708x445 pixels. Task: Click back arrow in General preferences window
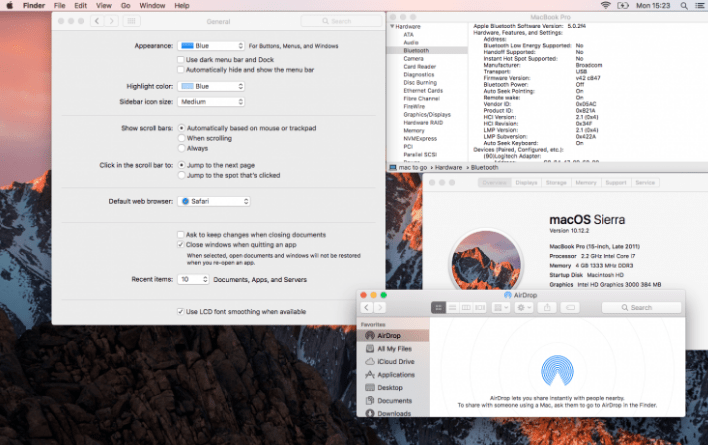97,21
